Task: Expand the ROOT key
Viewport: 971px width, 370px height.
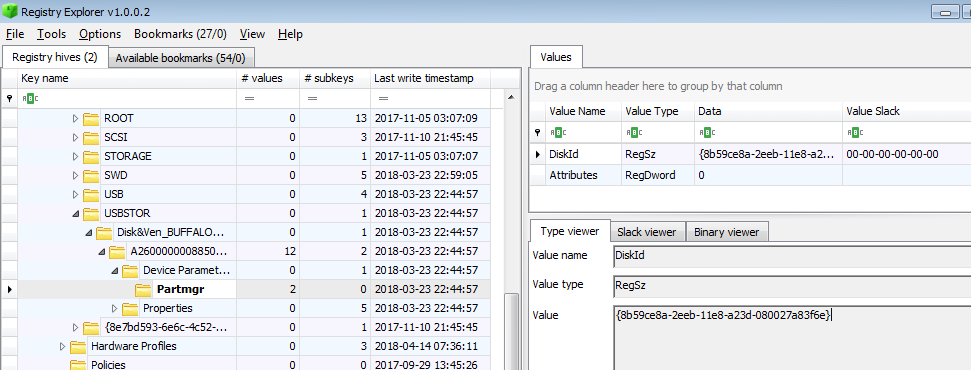Action: click(x=76, y=118)
